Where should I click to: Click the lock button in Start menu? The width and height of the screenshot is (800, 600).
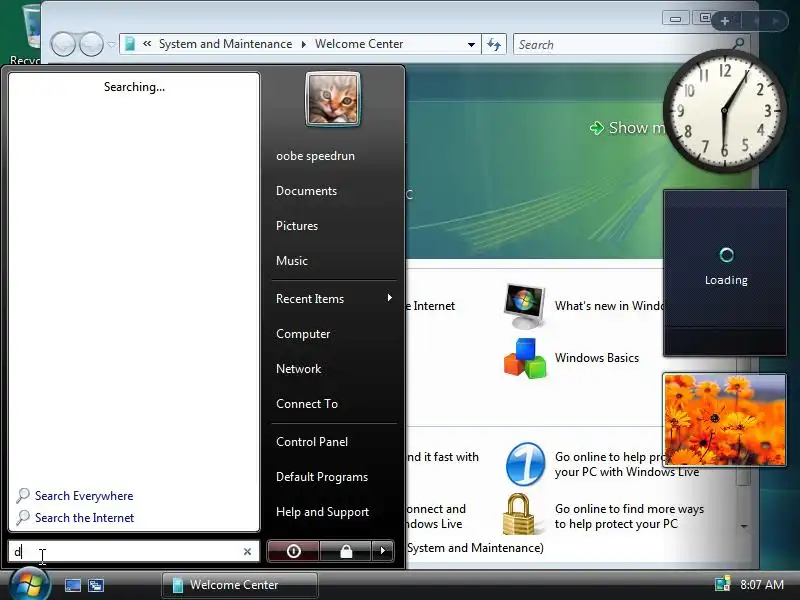(x=346, y=551)
